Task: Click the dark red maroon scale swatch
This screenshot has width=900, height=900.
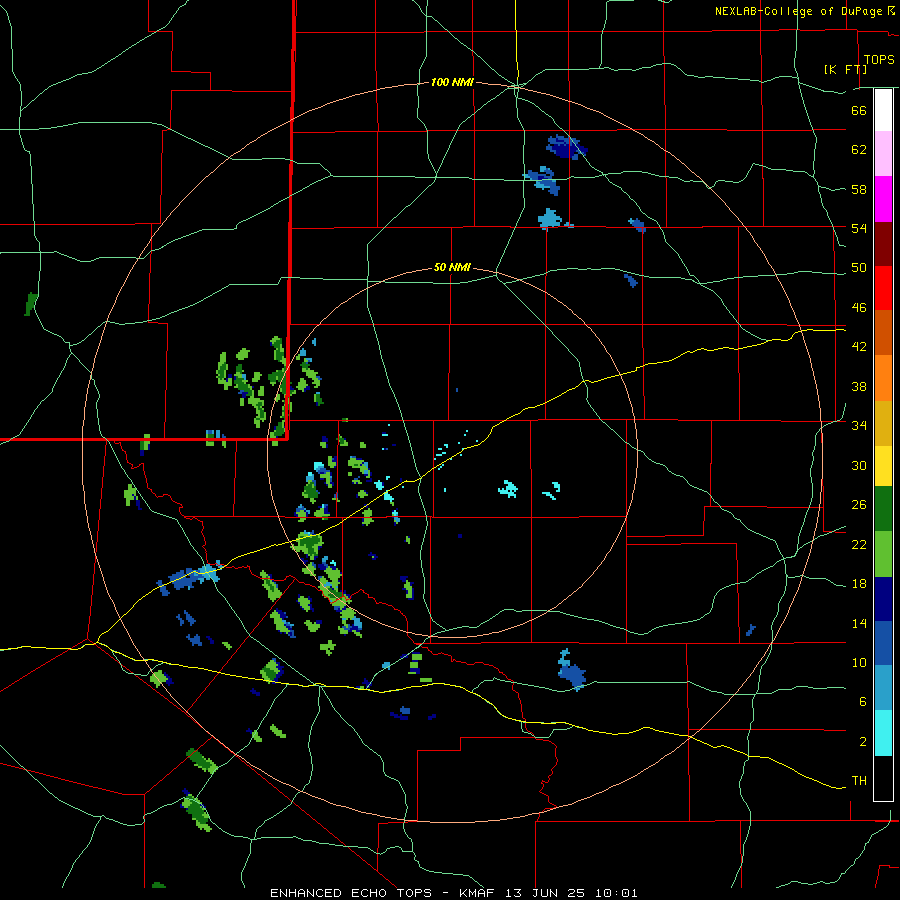Action: 883,244
